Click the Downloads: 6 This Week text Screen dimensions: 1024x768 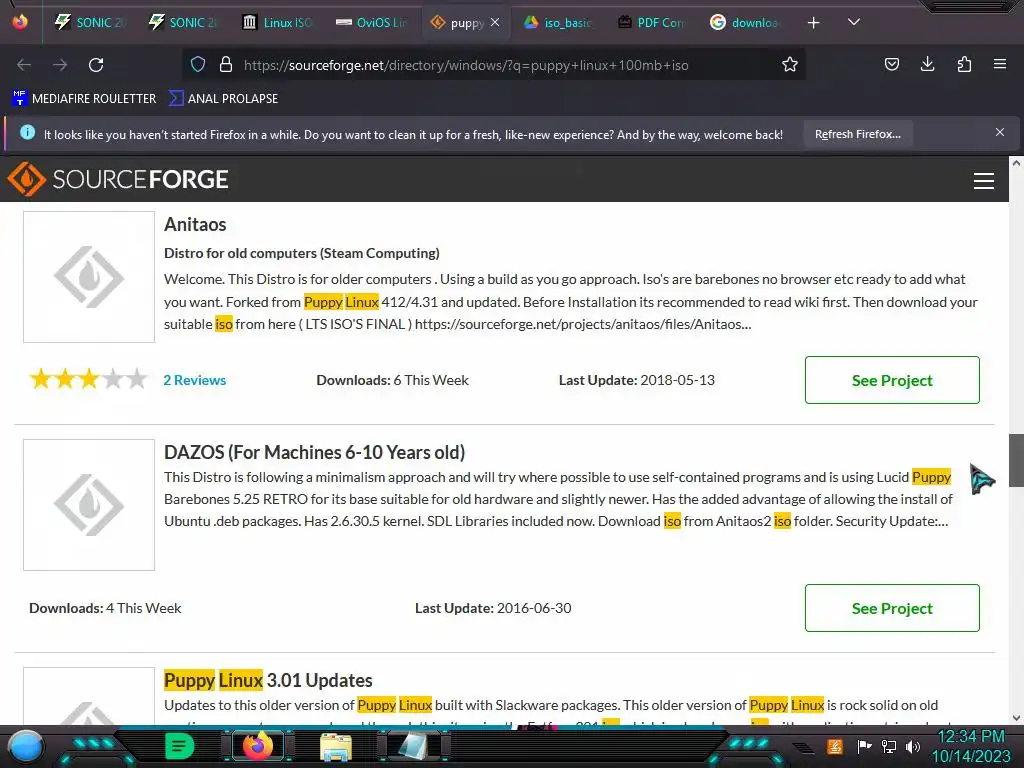click(392, 380)
